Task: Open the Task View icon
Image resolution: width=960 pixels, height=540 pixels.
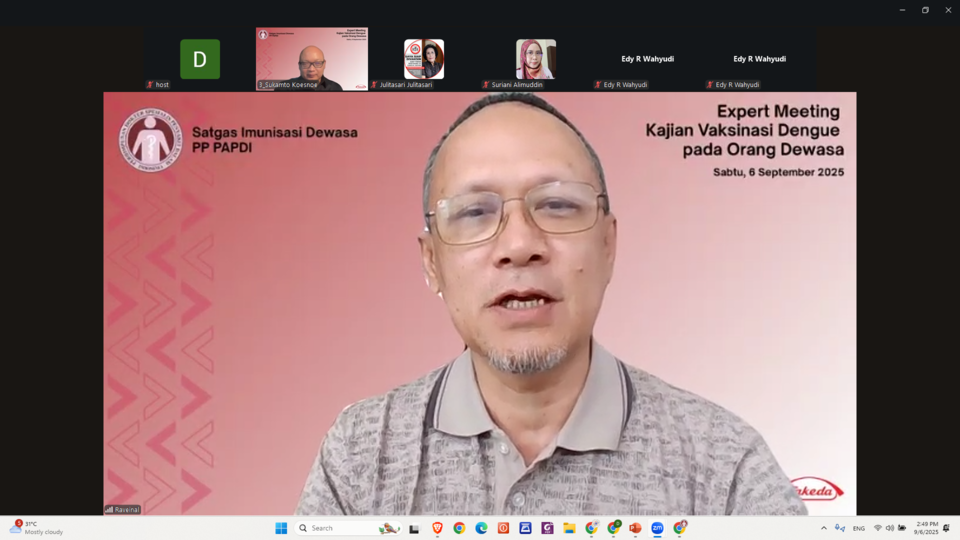Action: 414,528
